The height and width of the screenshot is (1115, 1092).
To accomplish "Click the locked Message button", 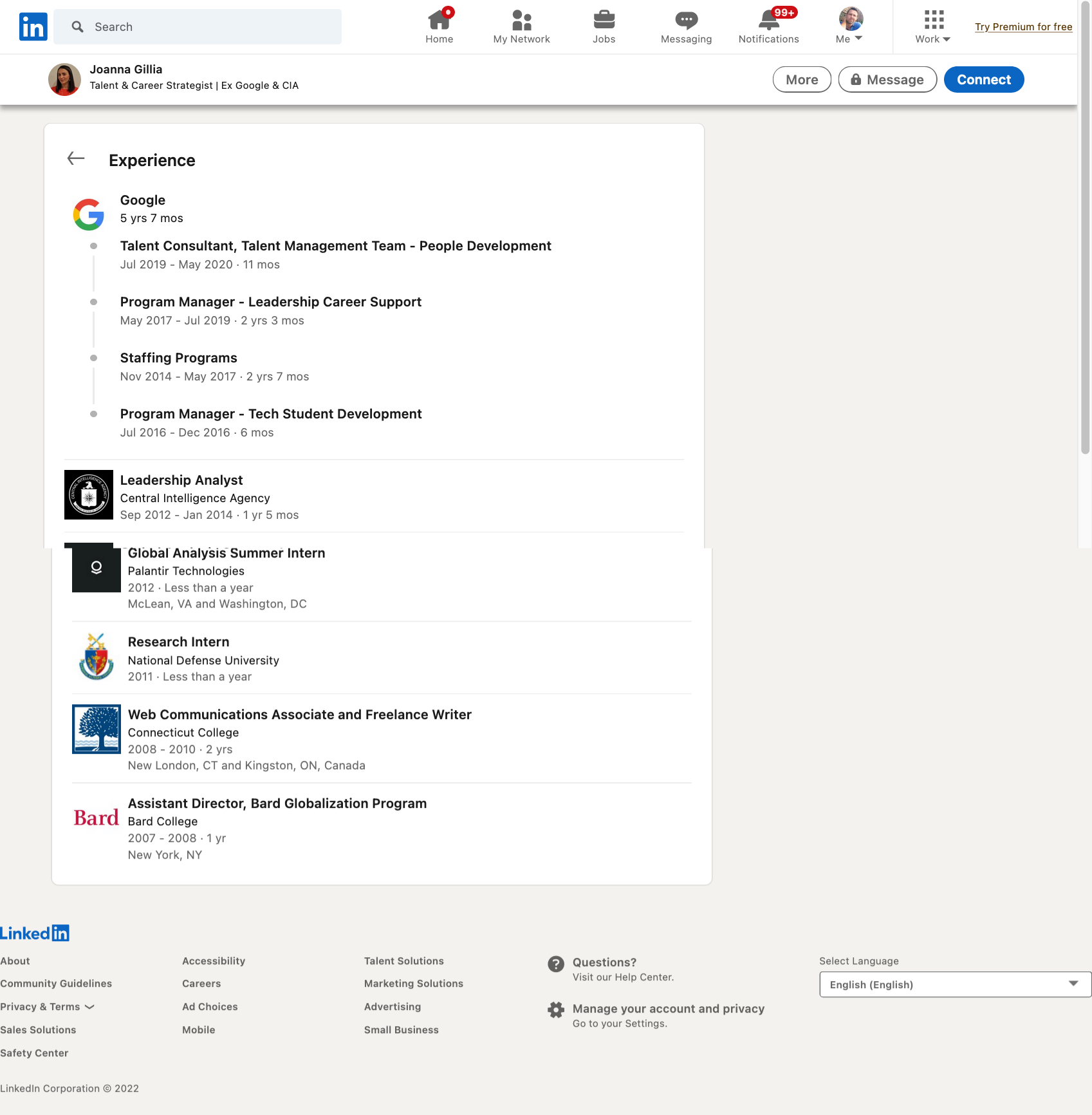I will (x=887, y=80).
